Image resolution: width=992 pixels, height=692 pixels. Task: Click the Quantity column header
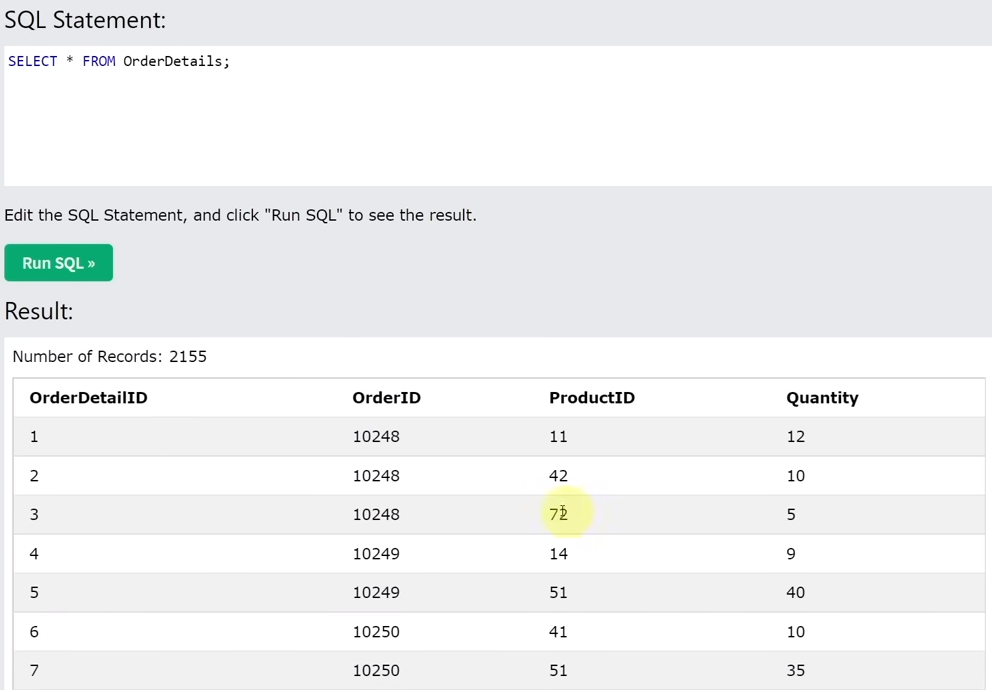tap(822, 398)
